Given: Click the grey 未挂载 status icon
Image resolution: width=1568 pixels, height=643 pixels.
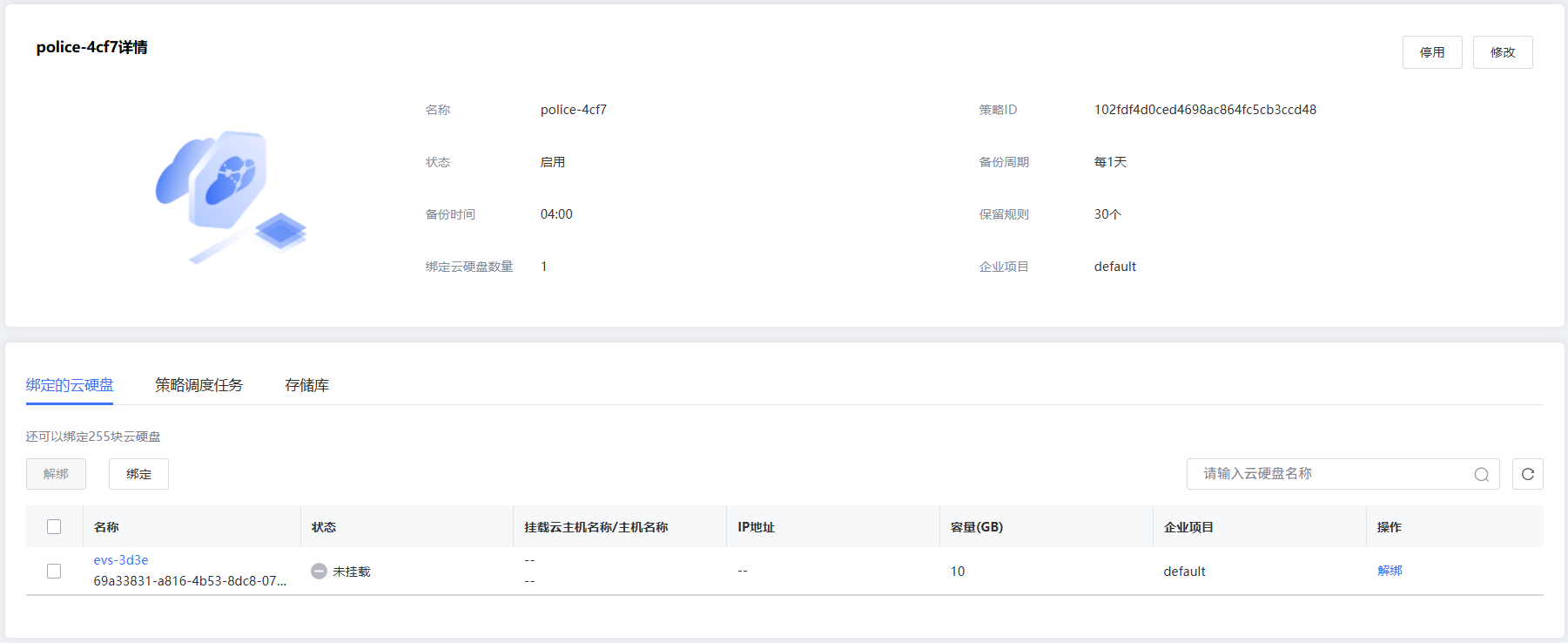Looking at the screenshot, I should 319,572.
